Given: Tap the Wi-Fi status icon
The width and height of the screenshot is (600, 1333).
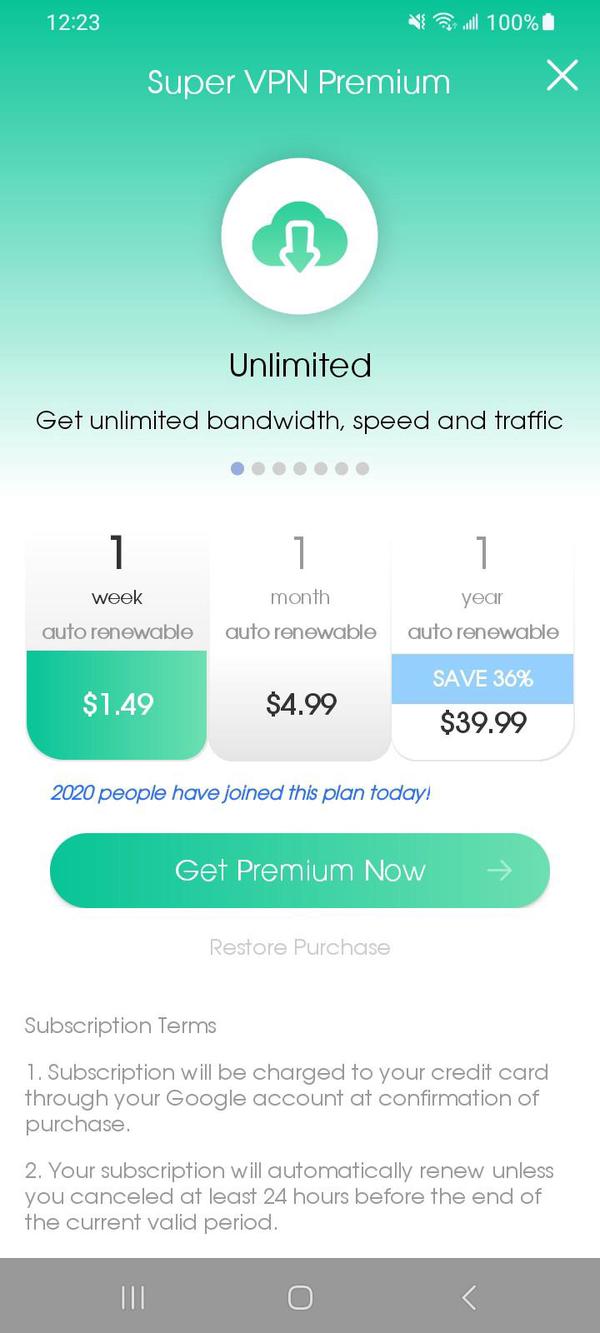Looking at the screenshot, I should click(444, 22).
